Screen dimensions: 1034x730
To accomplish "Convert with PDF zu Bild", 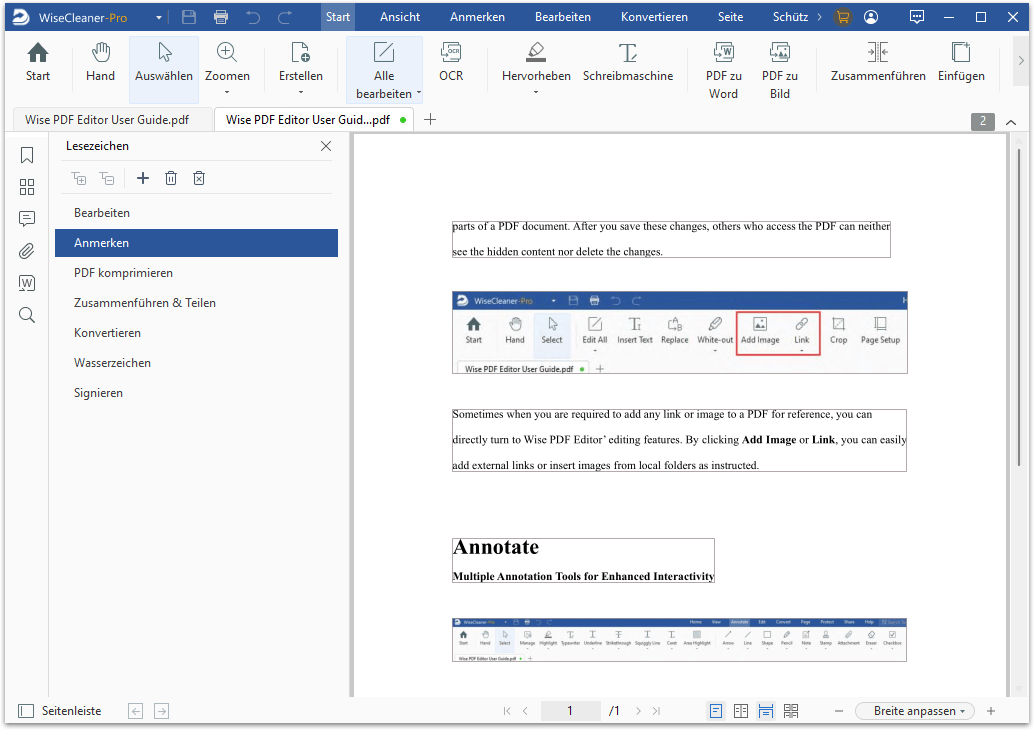I will (x=779, y=69).
